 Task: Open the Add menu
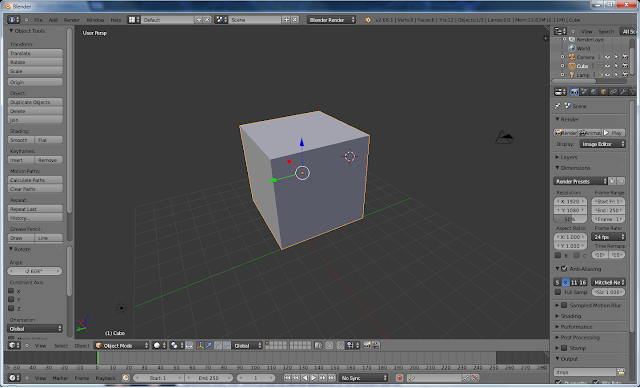click(x=53, y=20)
